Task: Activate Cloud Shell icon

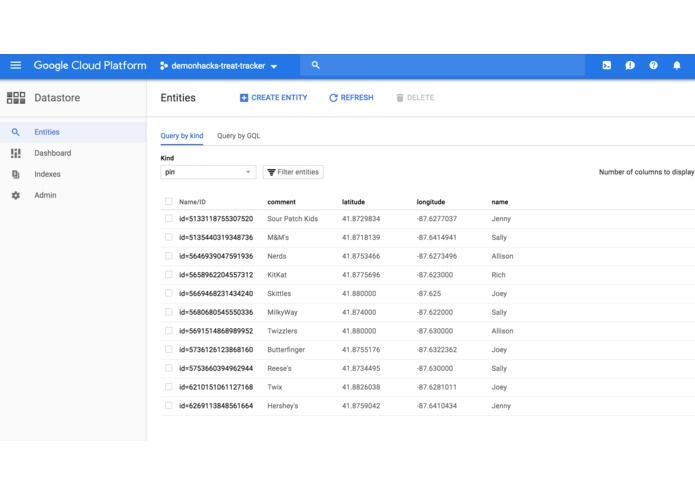Action: [607, 66]
